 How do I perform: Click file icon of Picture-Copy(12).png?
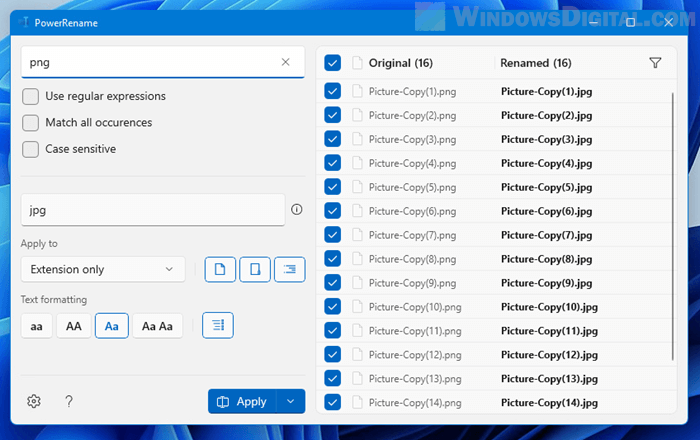click(357, 355)
